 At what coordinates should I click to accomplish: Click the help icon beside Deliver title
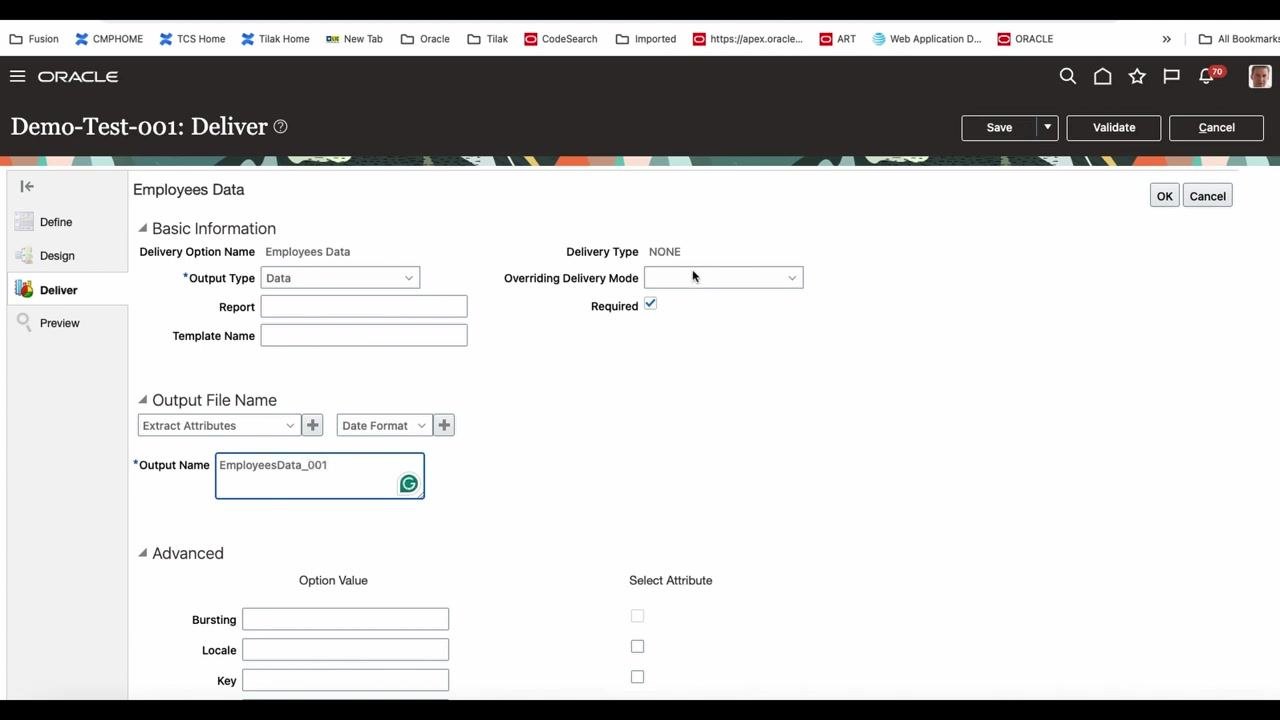(281, 127)
